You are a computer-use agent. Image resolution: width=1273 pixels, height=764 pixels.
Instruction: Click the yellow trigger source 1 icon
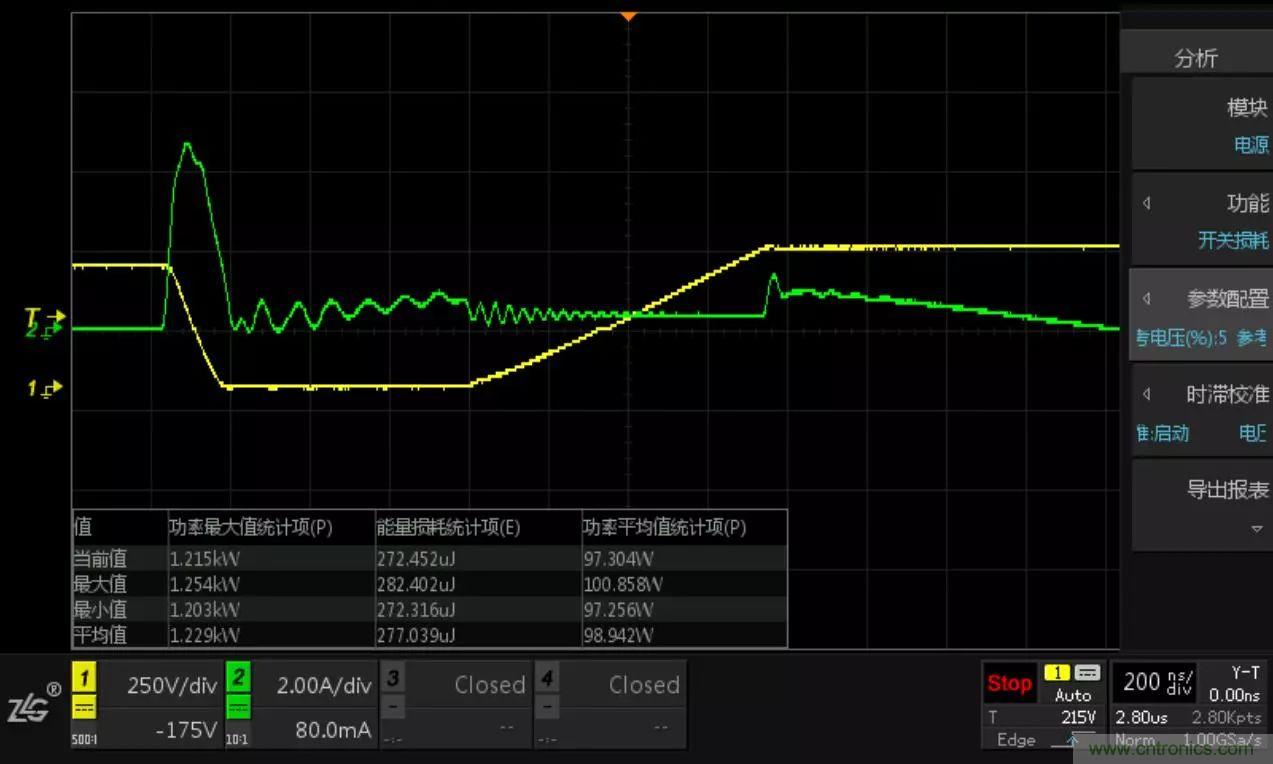(x=1055, y=674)
